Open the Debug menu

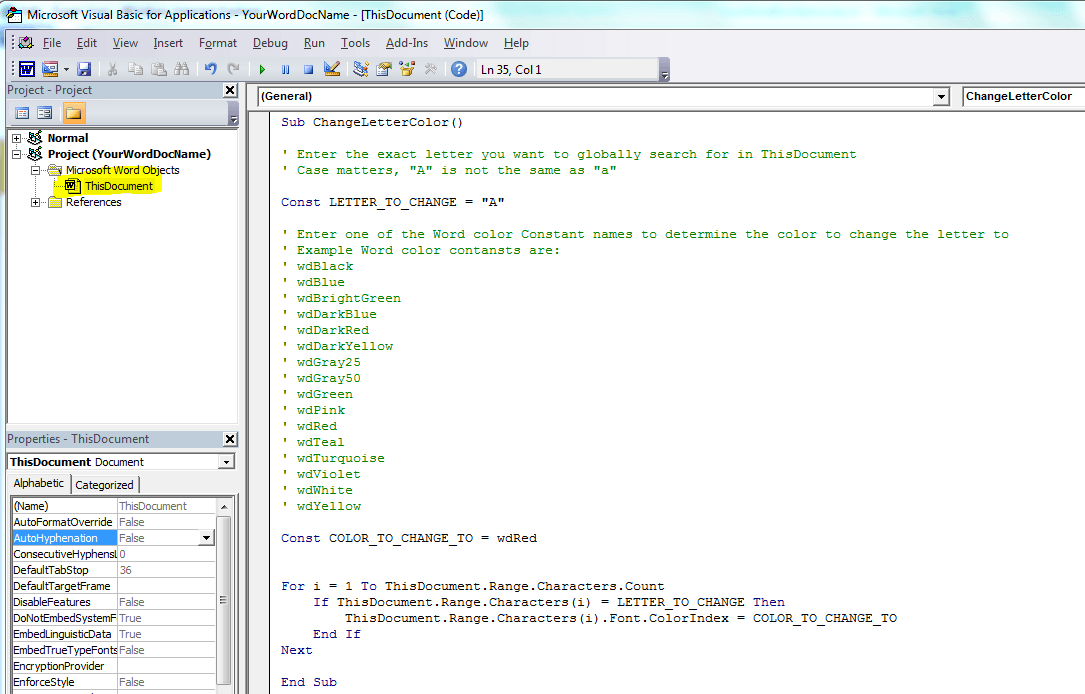click(x=270, y=43)
